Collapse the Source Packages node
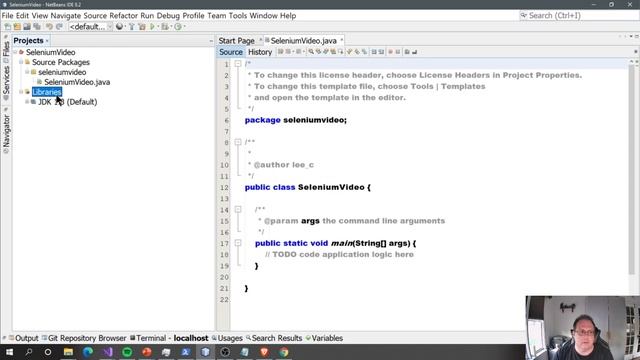The width and height of the screenshot is (640, 360). (x=21, y=62)
